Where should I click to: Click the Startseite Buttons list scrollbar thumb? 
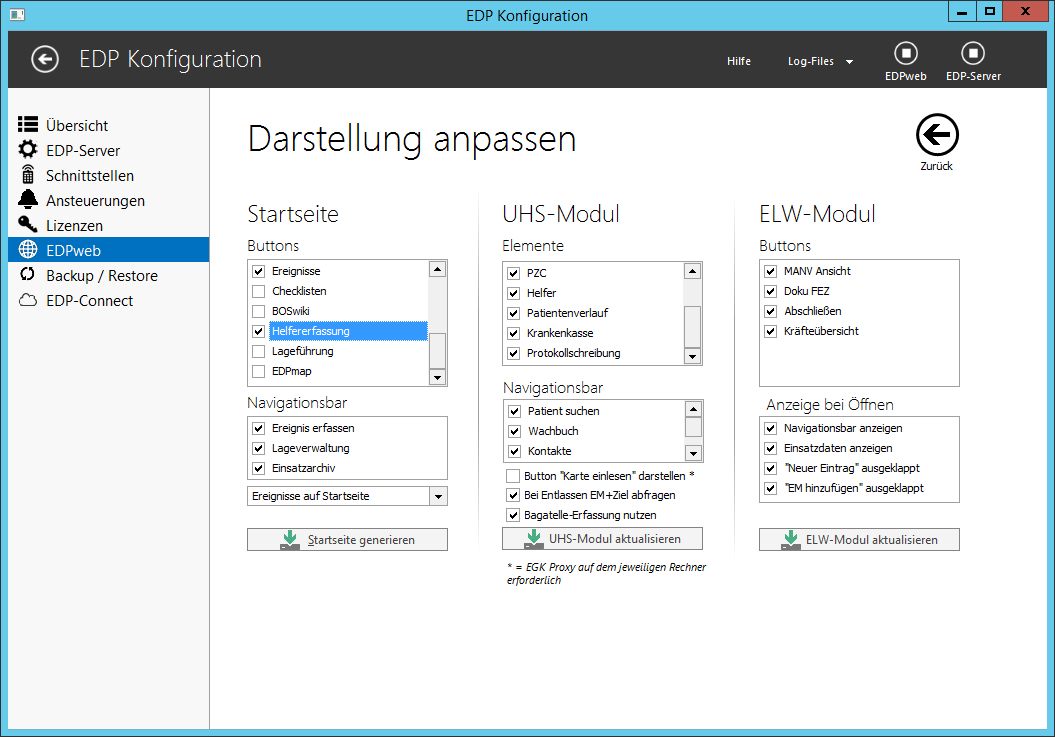coord(437,350)
